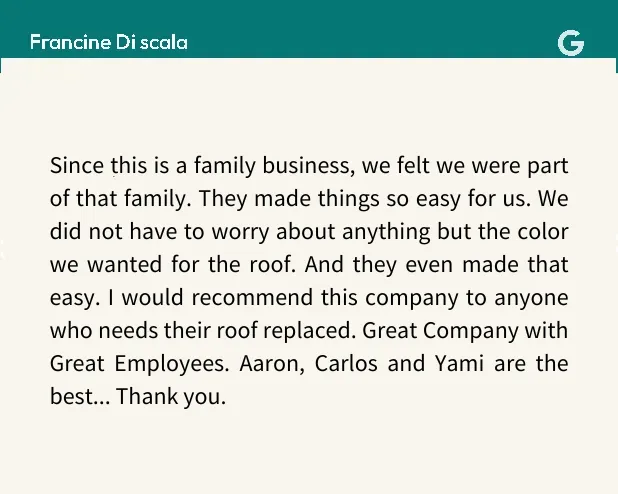Select the closing words "Thank you."
The height and width of the screenshot is (494, 618).
pyautogui.click(x=171, y=397)
